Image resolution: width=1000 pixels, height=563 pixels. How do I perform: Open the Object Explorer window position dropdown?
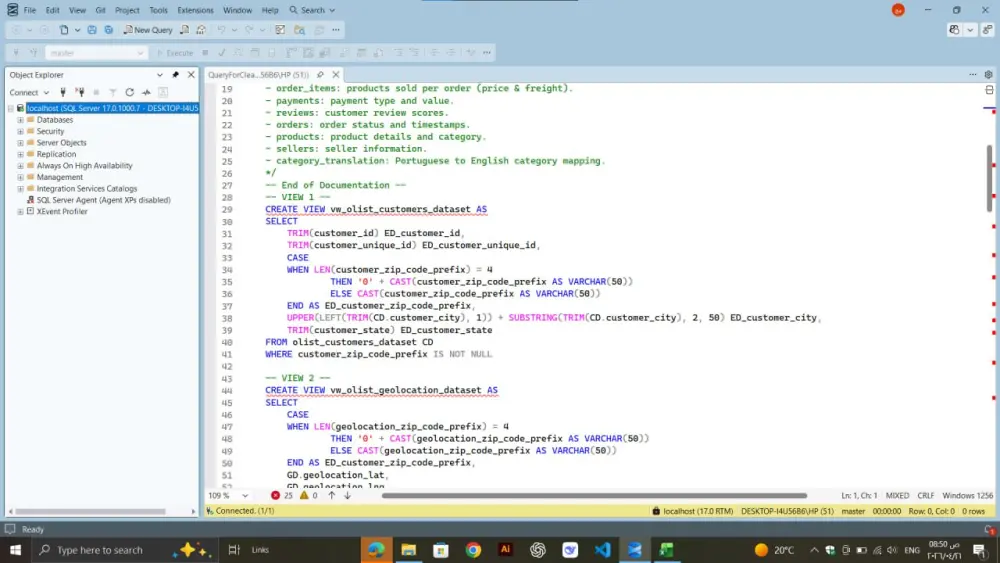click(159, 75)
